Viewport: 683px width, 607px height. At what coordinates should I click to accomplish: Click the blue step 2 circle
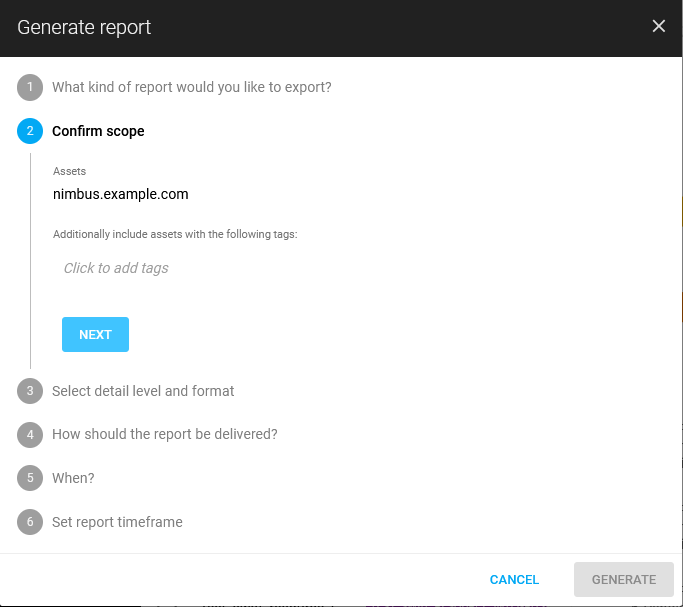[30, 131]
